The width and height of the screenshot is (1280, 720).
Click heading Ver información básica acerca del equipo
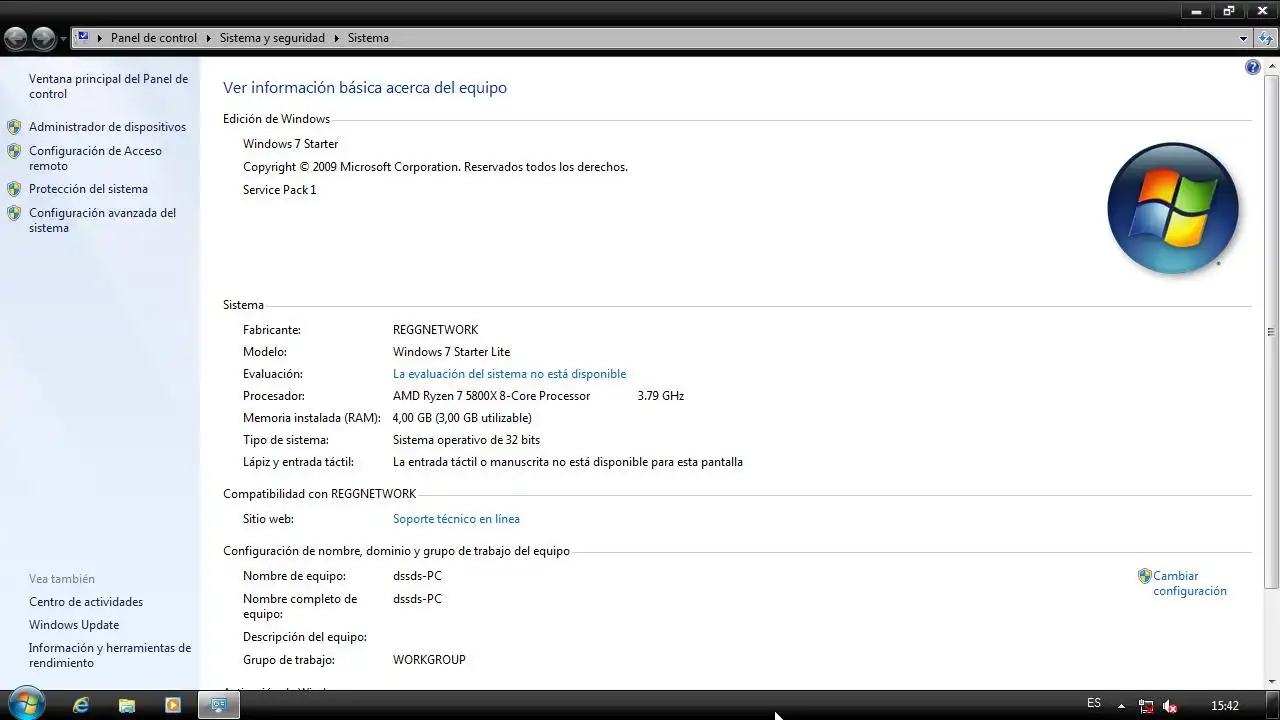pos(365,88)
